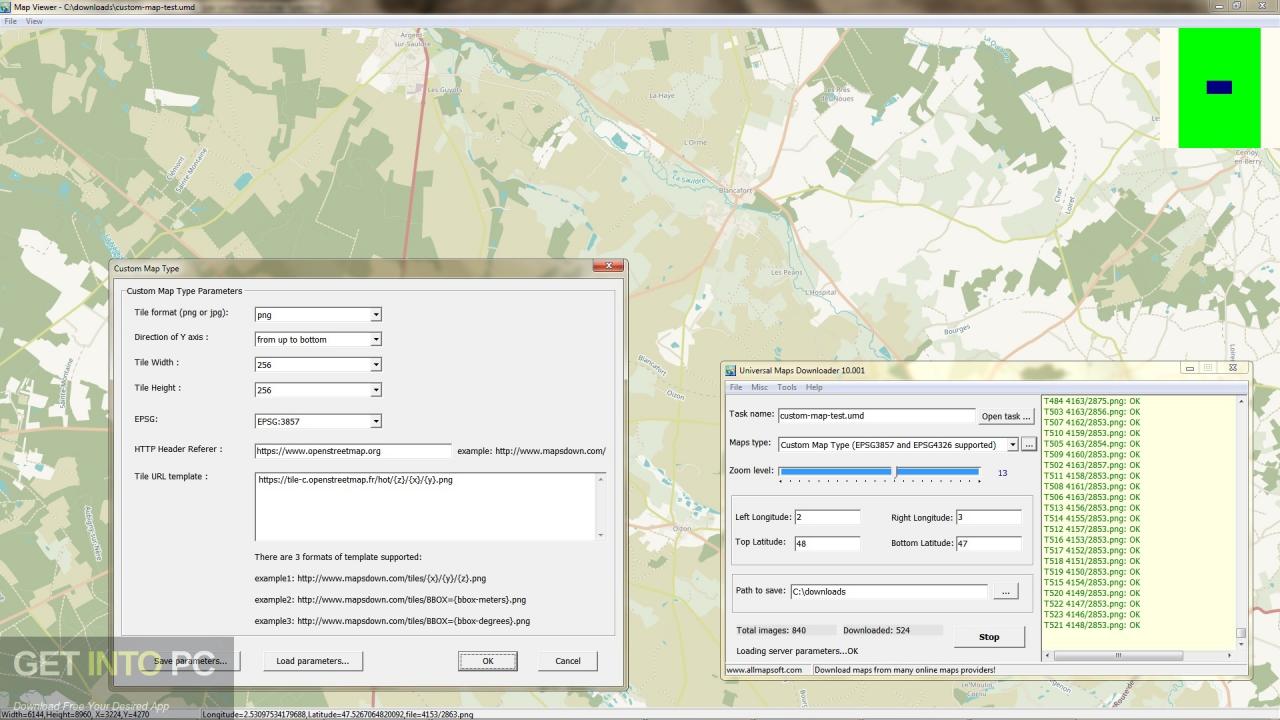Screen dimensions: 1280x720
Task: Click the URL template scrollbar down arrow
Action: [x=601, y=535]
